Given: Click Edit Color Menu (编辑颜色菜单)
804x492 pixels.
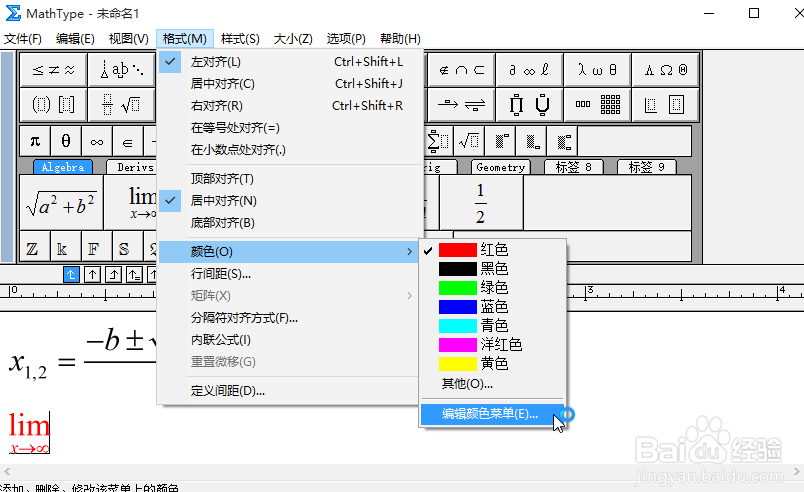Looking at the screenshot, I should 490,413.
